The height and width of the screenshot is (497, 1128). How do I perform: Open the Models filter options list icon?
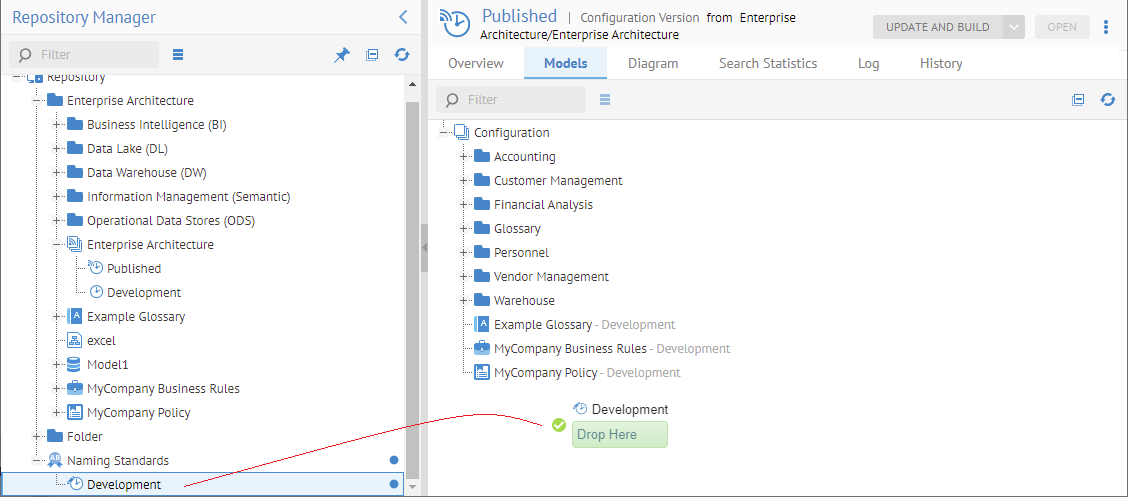[x=605, y=100]
